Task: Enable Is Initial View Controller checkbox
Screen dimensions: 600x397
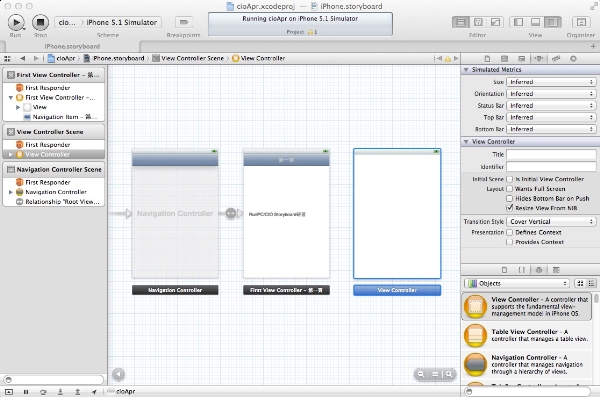Action: pyautogui.click(x=509, y=179)
